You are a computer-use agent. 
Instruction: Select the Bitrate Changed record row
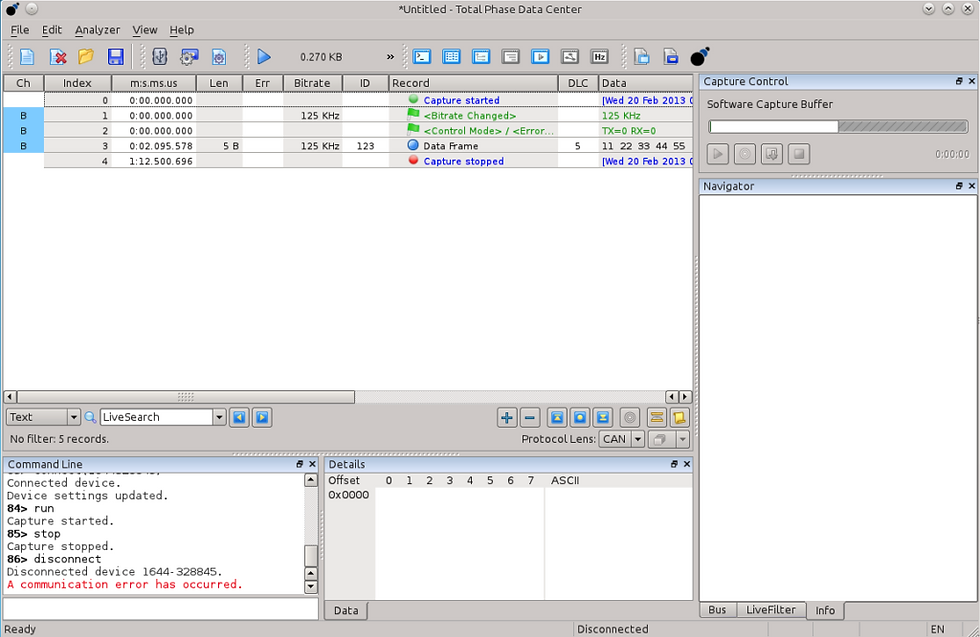(x=348, y=116)
